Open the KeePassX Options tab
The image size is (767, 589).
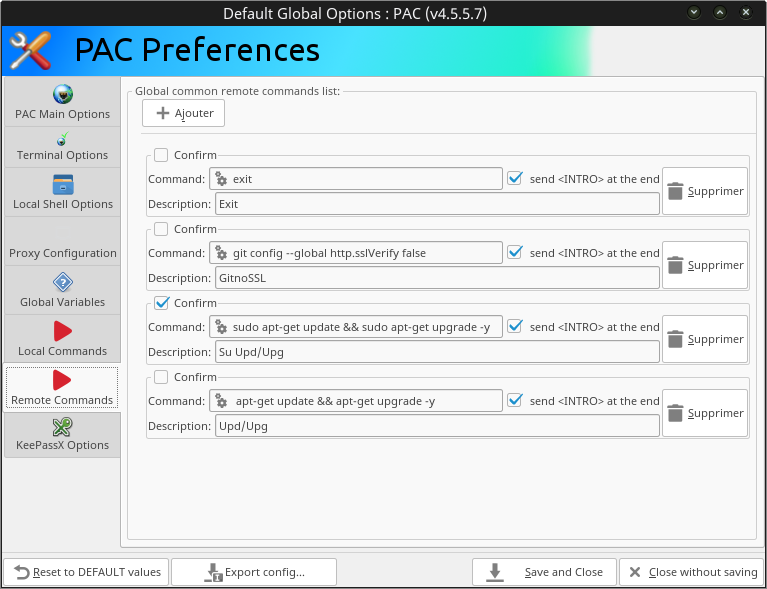coord(62,435)
